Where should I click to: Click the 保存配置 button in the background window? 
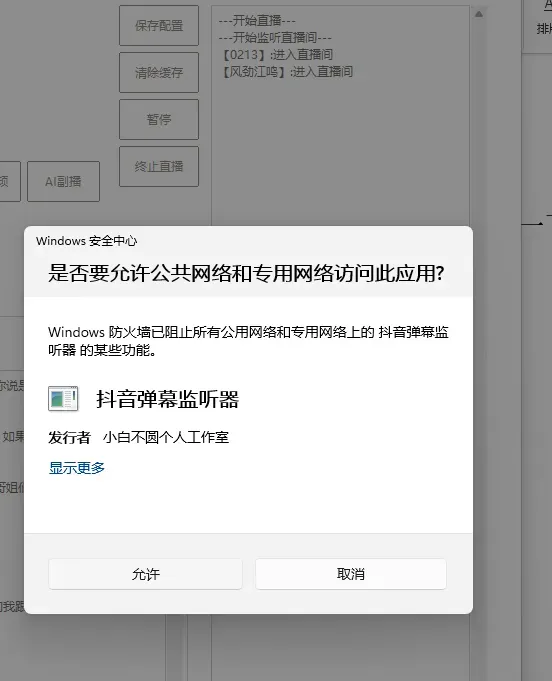(x=159, y=26)
